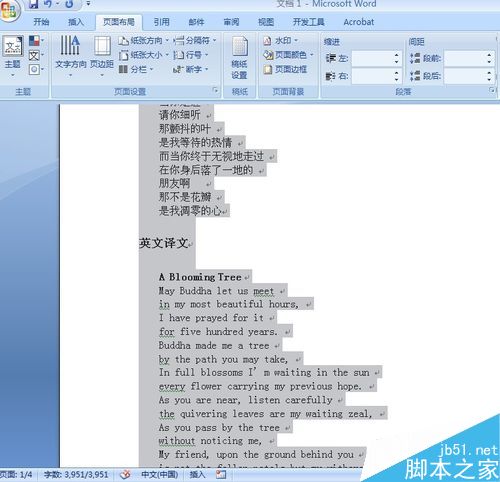500x482 pixels.
Task: Click line 那颤抖的叶
Action: [185, 129]
